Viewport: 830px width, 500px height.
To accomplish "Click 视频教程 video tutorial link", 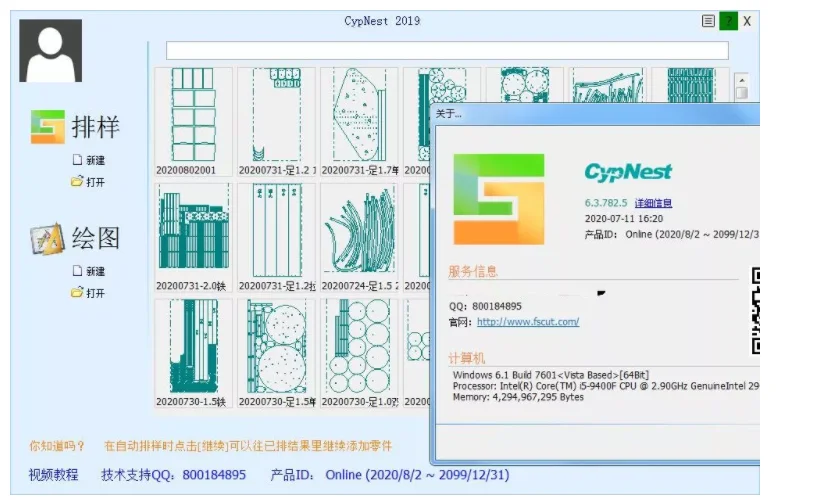I will pos(53,475).
